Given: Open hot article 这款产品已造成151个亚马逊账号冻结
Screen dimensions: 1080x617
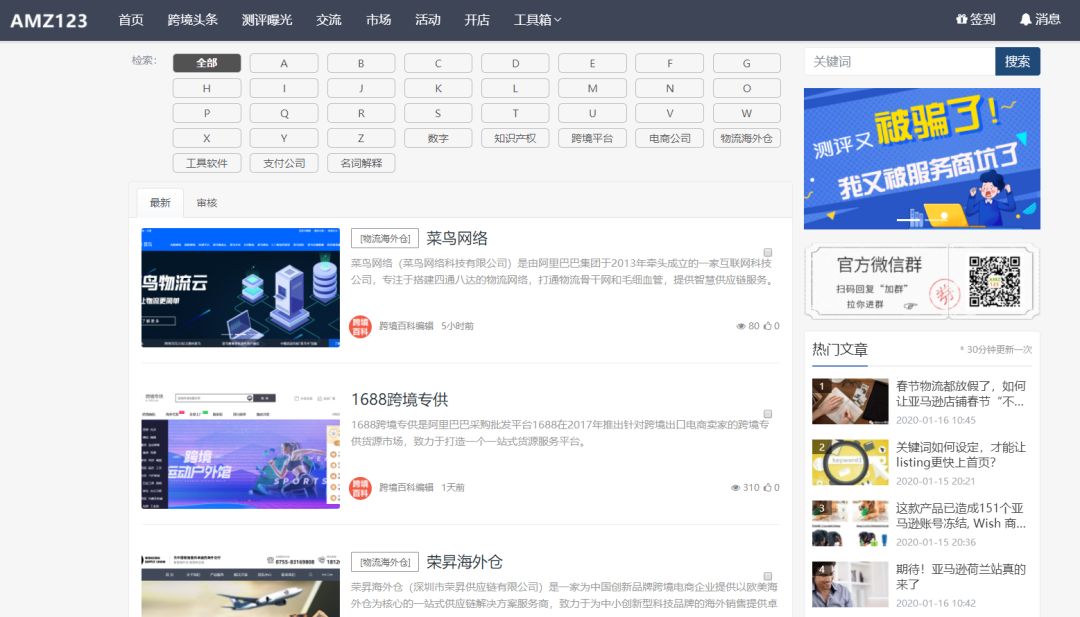Looking at the screenshot, I should click(960, 515).
